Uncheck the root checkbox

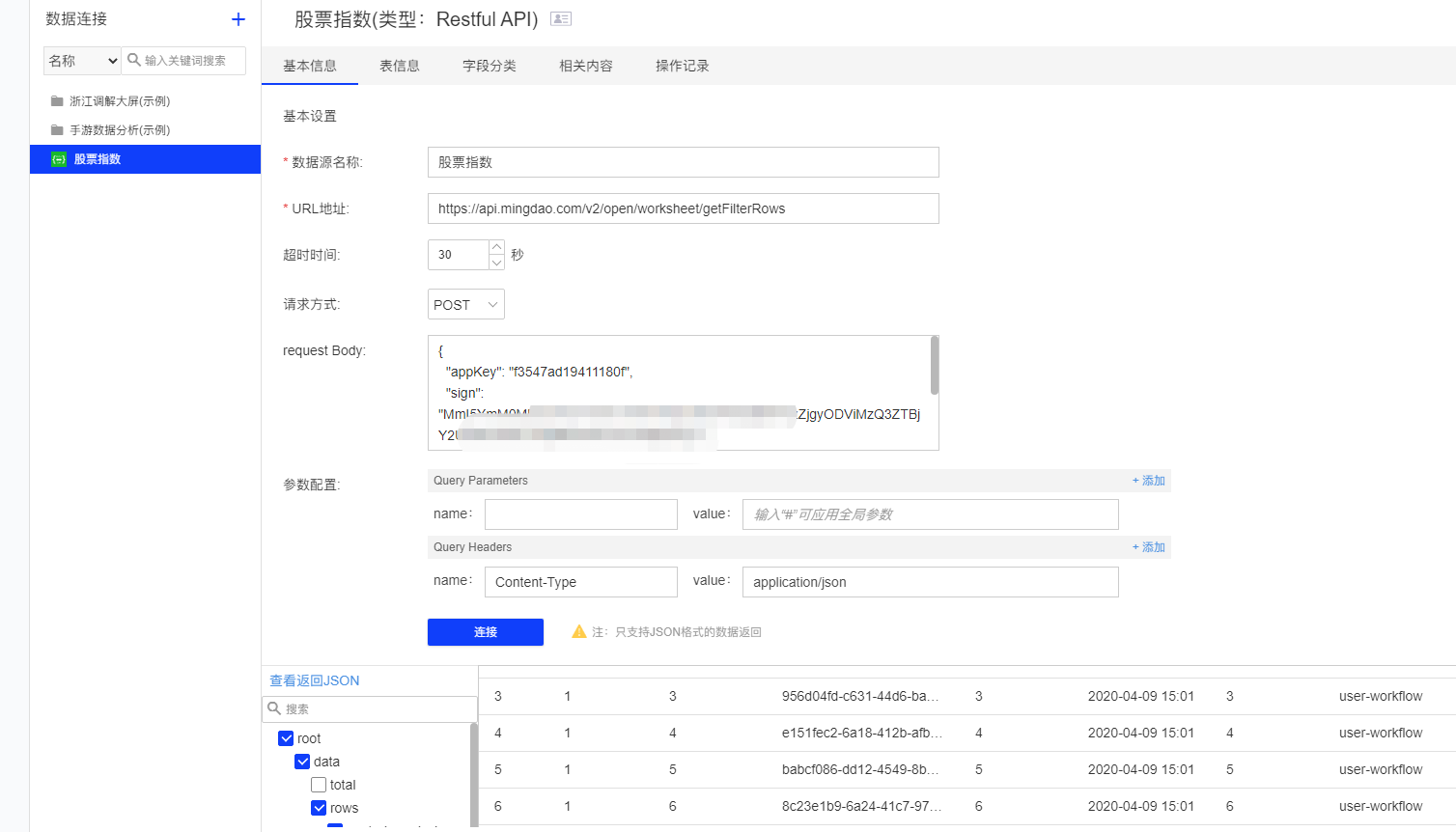coord(286,738)
